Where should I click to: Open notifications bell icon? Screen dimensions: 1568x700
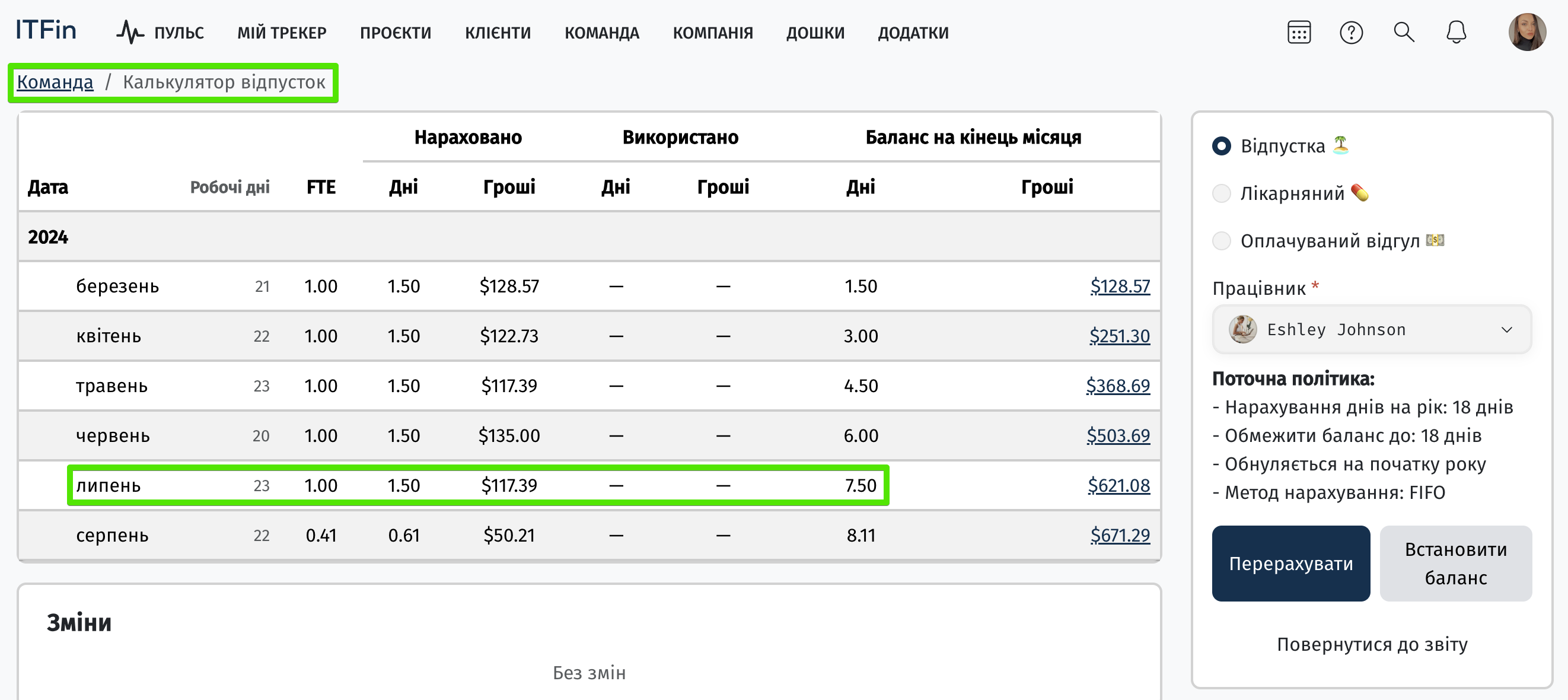pyautogui.click(x=1456, y=32)
